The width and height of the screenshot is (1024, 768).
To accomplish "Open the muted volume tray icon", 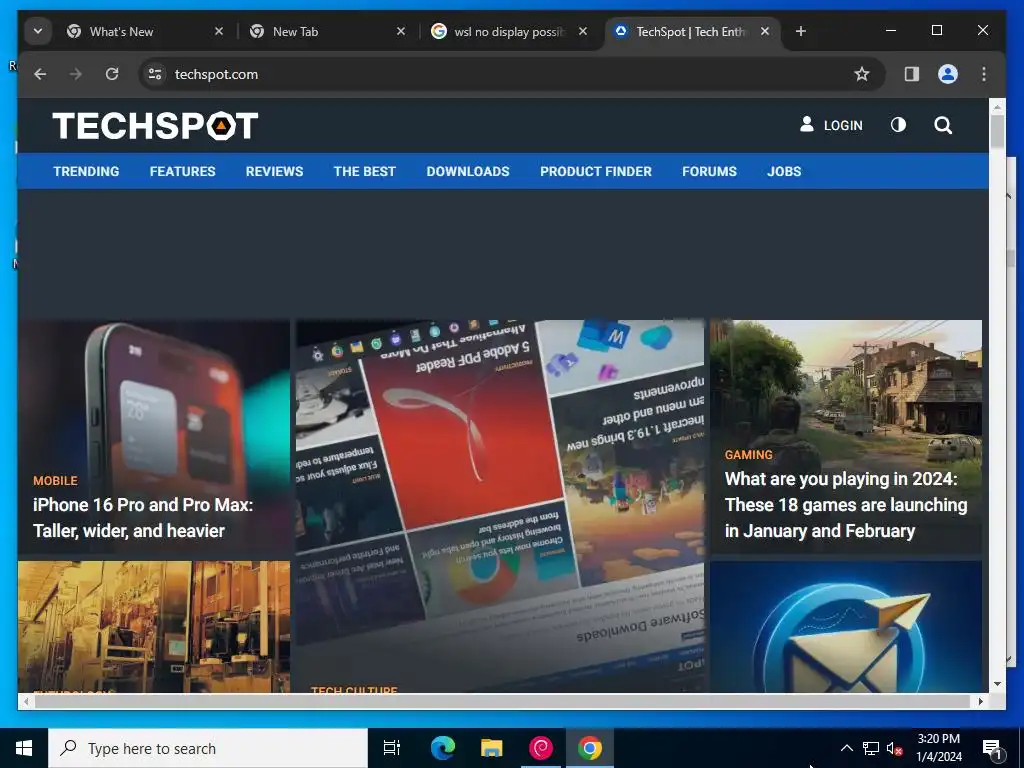I will pos(894,748).
